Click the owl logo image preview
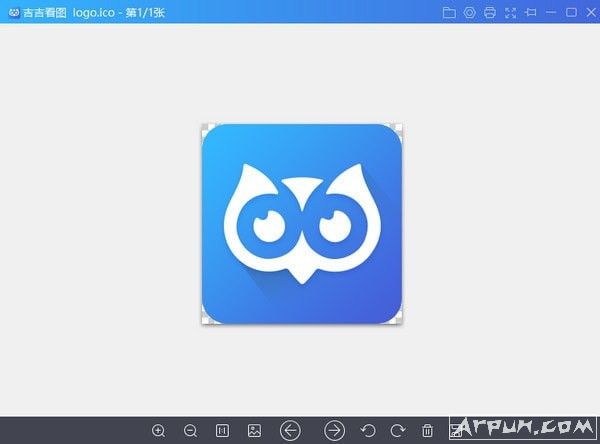Screen dimensions: 600x444 [302, 224]
